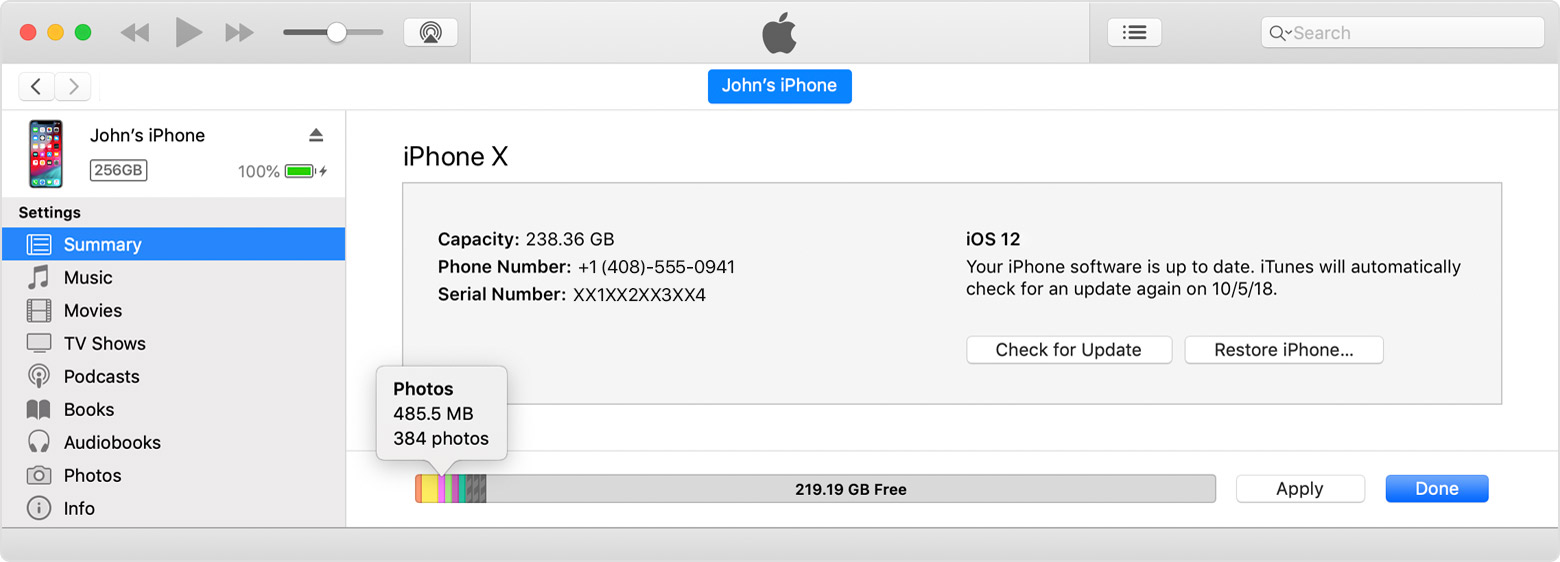This screenshot has height=562, width=1560.
Task: Click the volume slider knob
Action: coord(337,32)
